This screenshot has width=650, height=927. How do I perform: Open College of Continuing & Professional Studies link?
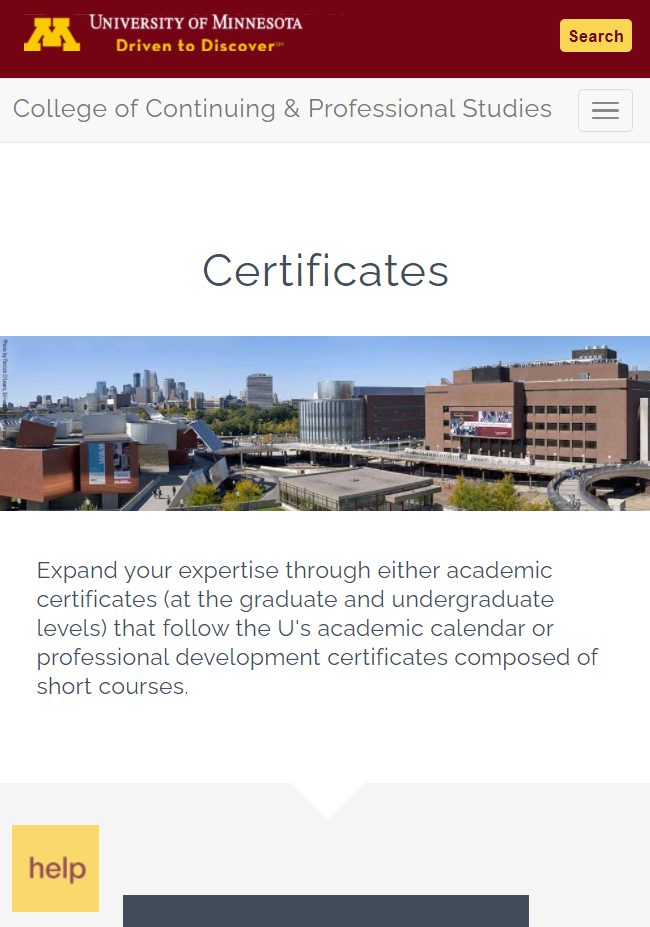tap(282, 109)
